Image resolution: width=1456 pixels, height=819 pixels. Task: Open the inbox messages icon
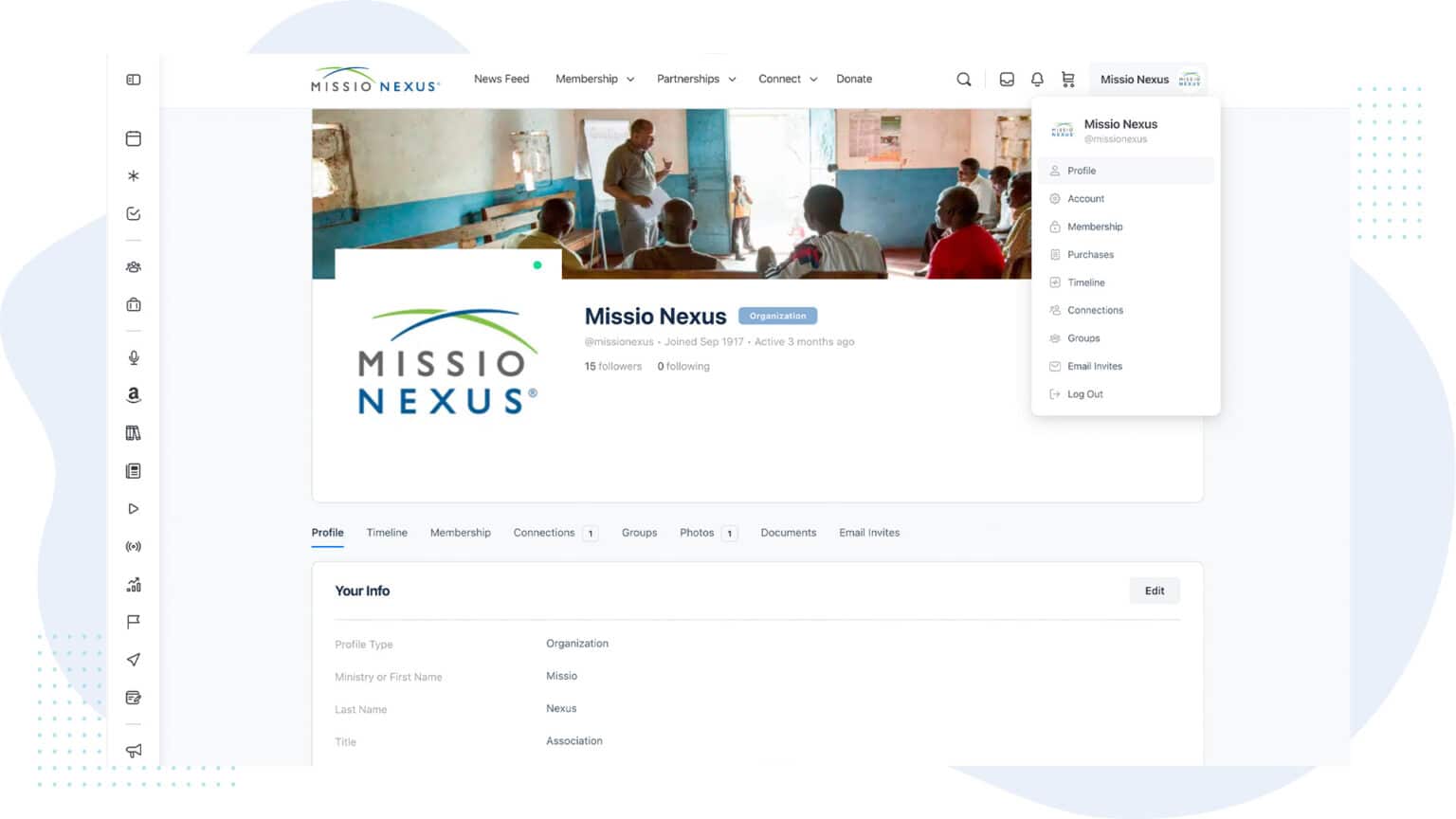click(1006, 79)
